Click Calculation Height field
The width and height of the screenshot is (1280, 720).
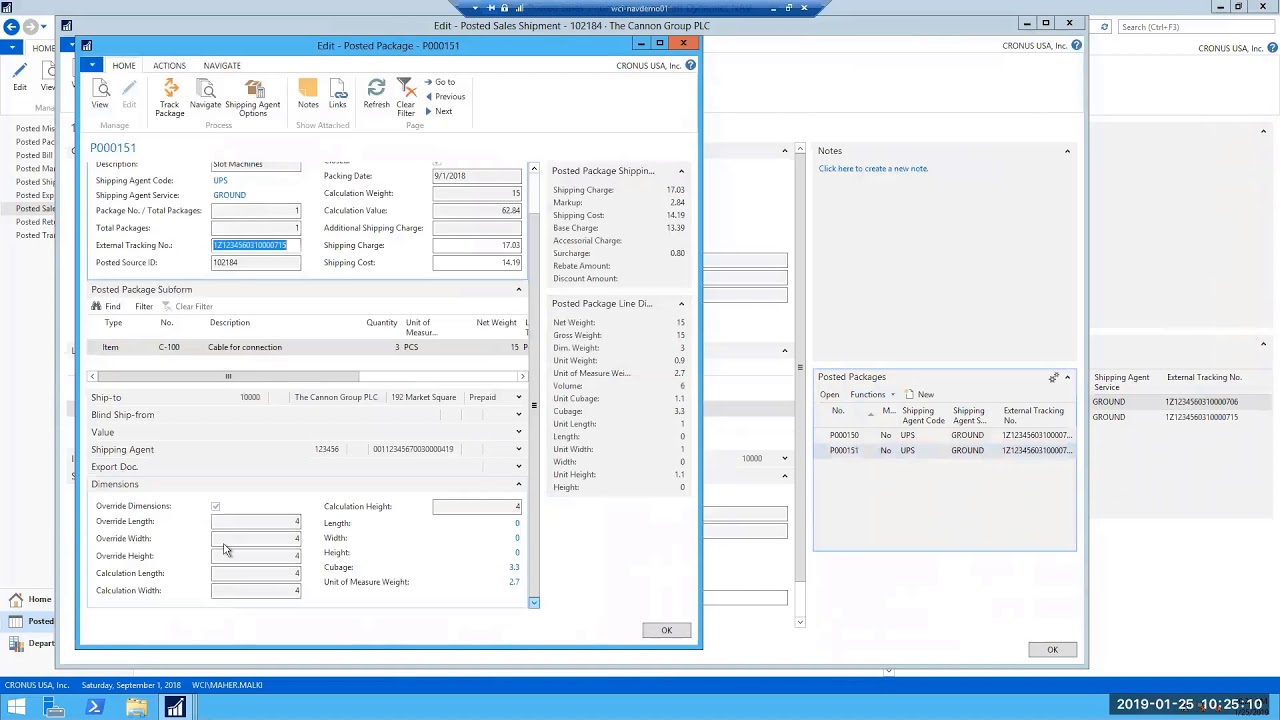pyautogui.click(x=477, y=507)
